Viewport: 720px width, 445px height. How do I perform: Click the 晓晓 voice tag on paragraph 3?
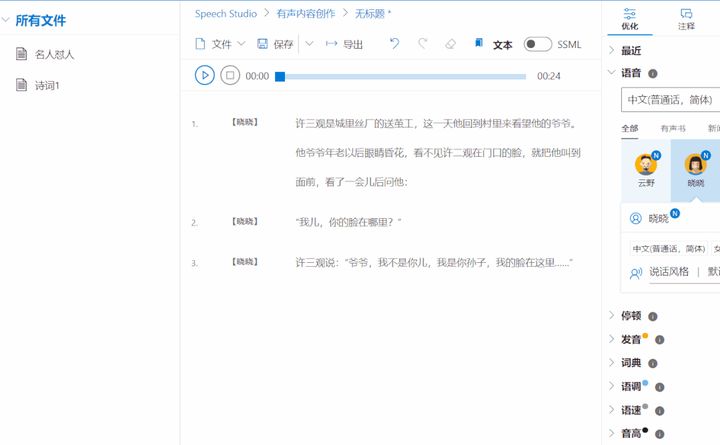(x=245, y=262)
